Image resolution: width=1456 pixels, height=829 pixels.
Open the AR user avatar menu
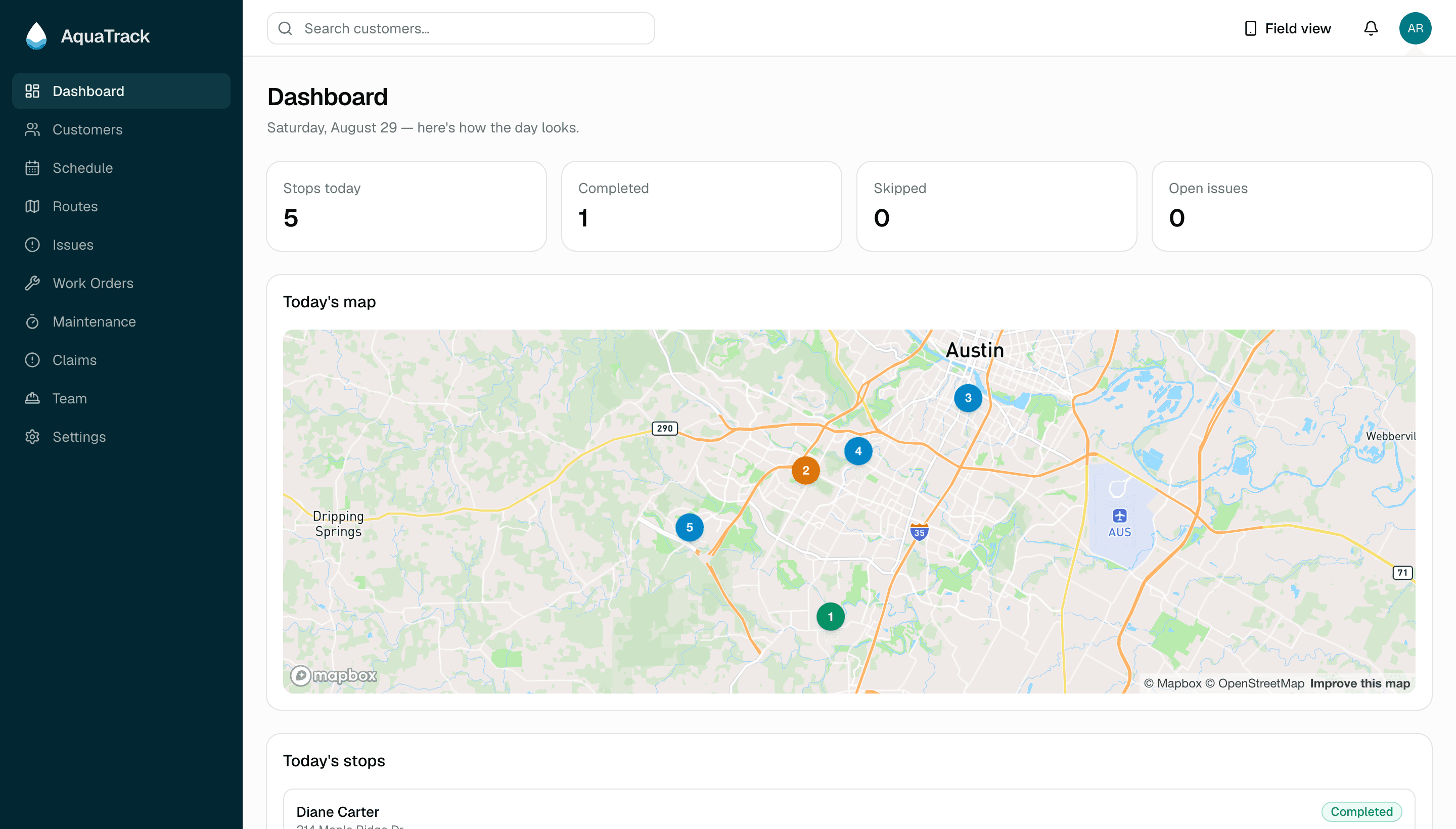point(1415,28)
